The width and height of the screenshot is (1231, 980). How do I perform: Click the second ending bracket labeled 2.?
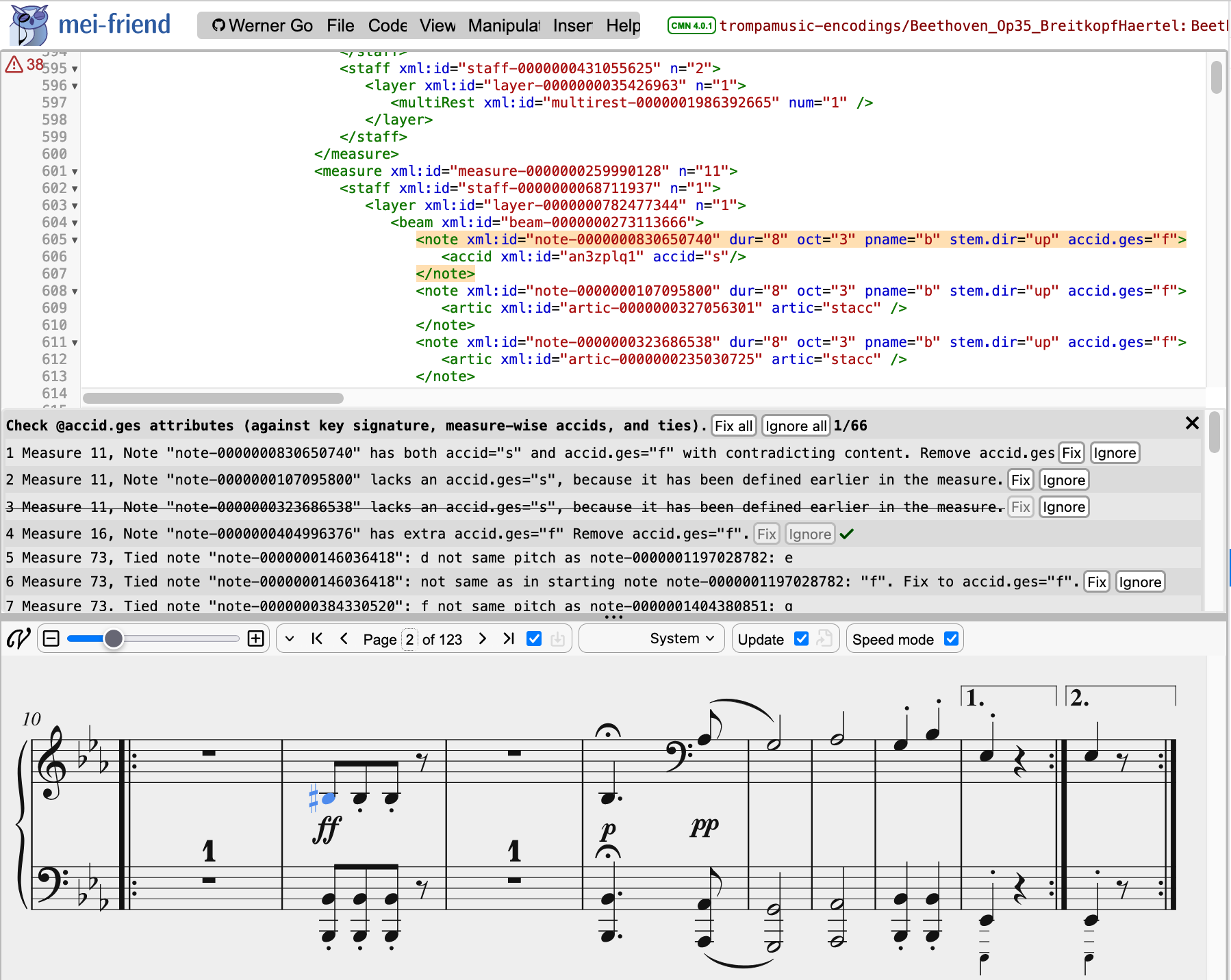[1121, 696]
